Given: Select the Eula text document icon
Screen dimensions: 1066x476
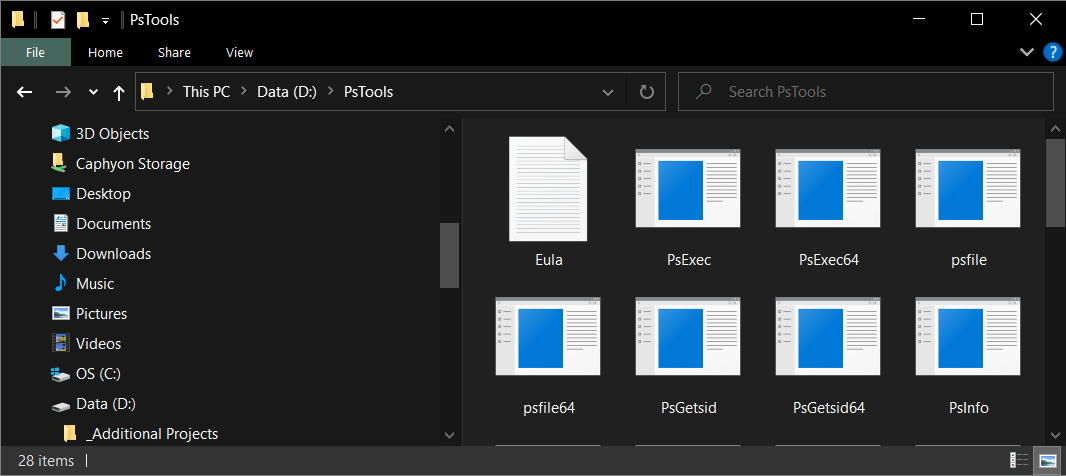Looking at the screenshot, I should [548, 189].
